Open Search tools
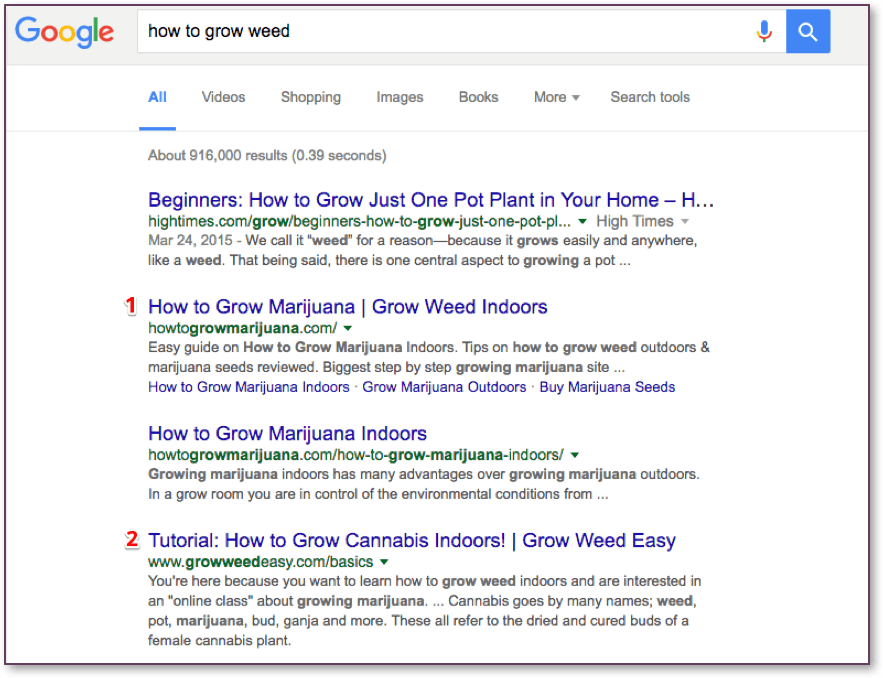This screenshot has width=883, height=678. (650, 97)
